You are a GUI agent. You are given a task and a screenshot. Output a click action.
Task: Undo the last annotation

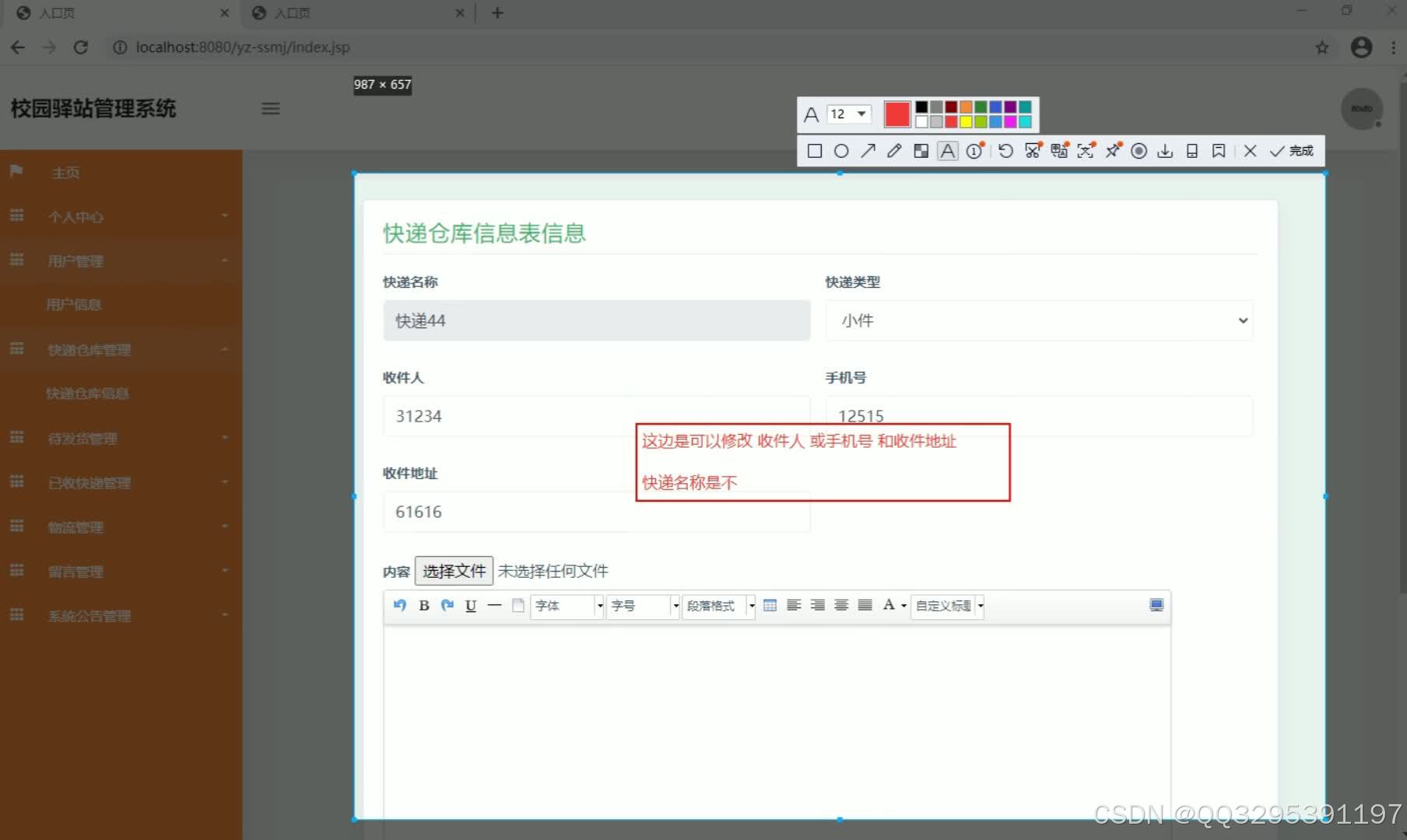pyautogui.click(x=1005, y=151)
